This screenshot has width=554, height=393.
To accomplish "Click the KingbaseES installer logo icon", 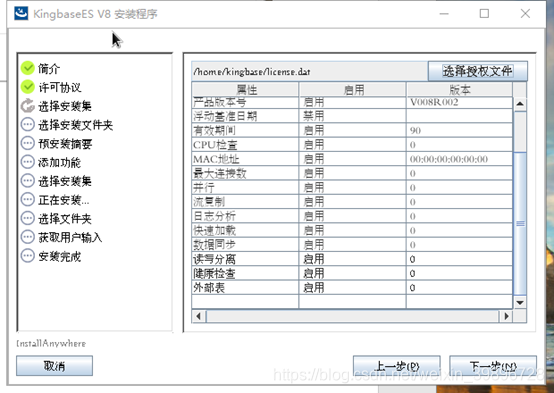I will tap(21, 13).
